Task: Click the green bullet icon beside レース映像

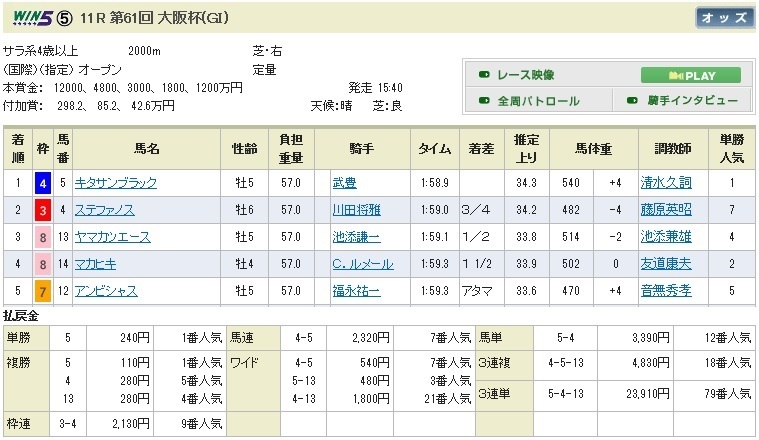Action: click(484, 75)
